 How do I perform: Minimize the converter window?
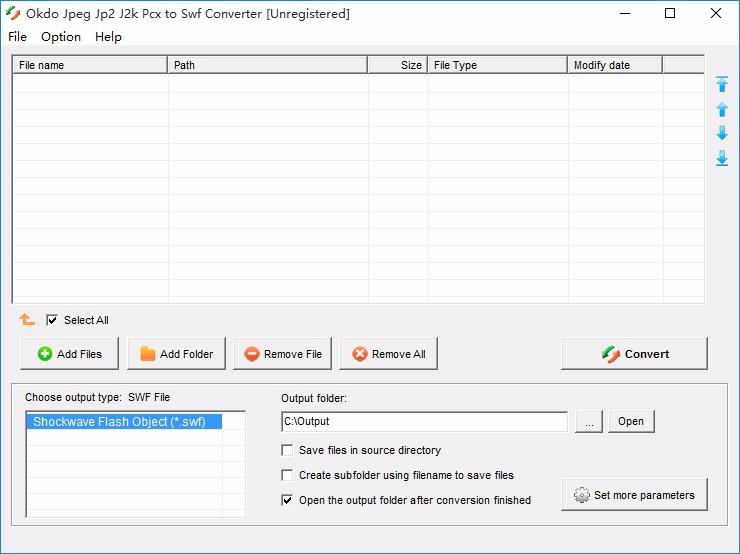pyautogui.click(x=625, y=13)
